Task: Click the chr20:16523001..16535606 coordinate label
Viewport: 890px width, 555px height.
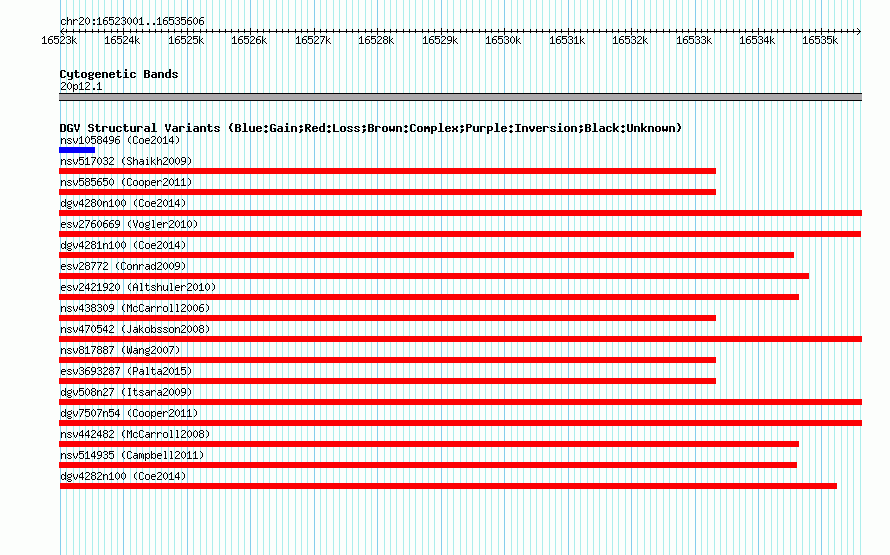Action: click(x=132, y=21)
